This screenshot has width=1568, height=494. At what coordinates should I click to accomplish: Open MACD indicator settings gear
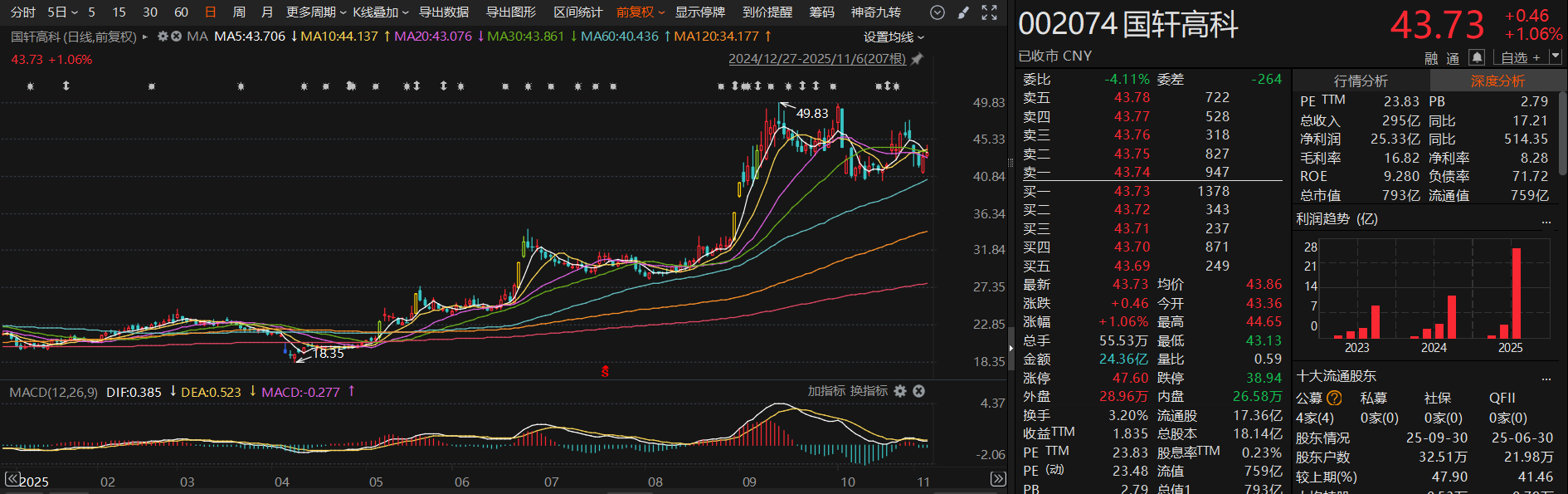(x=901, y=391)
